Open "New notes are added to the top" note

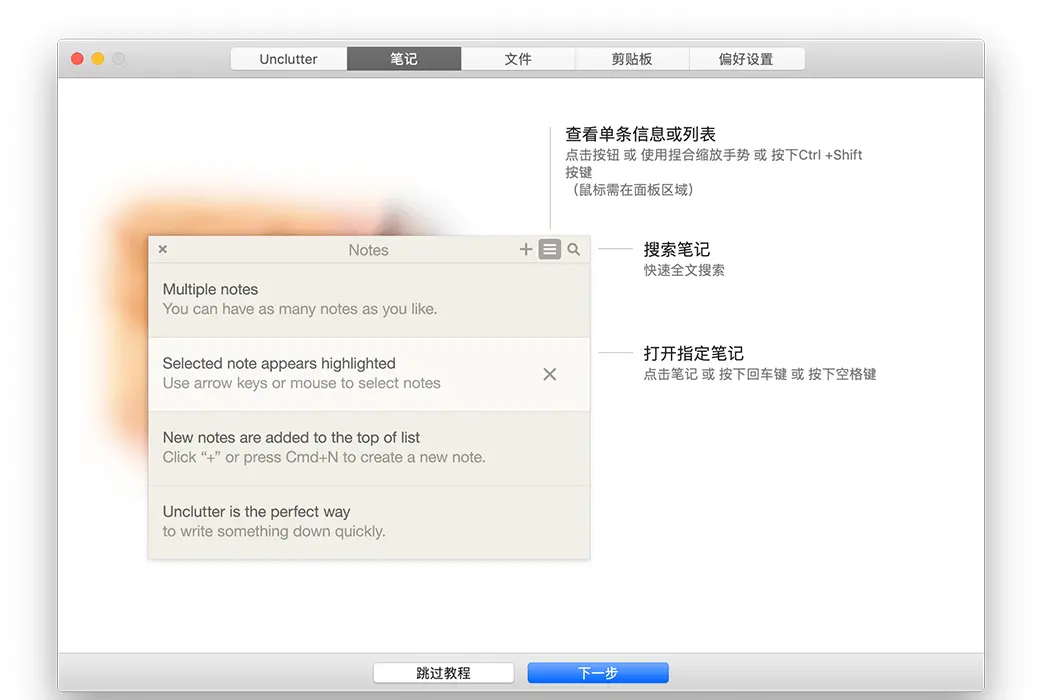point(369,448)
